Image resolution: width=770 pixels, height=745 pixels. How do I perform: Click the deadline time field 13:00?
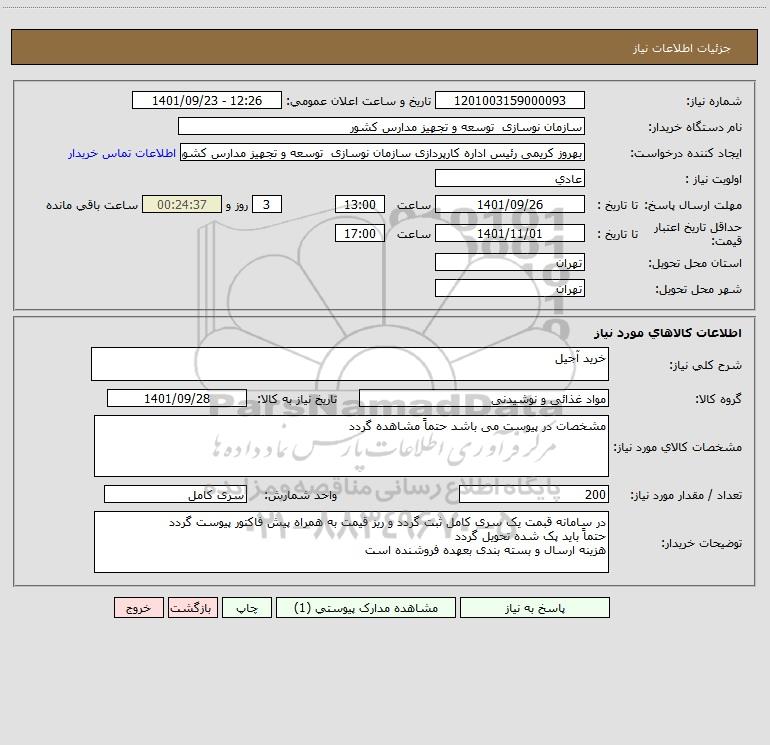pyautogui.click(x=359, y=204)
